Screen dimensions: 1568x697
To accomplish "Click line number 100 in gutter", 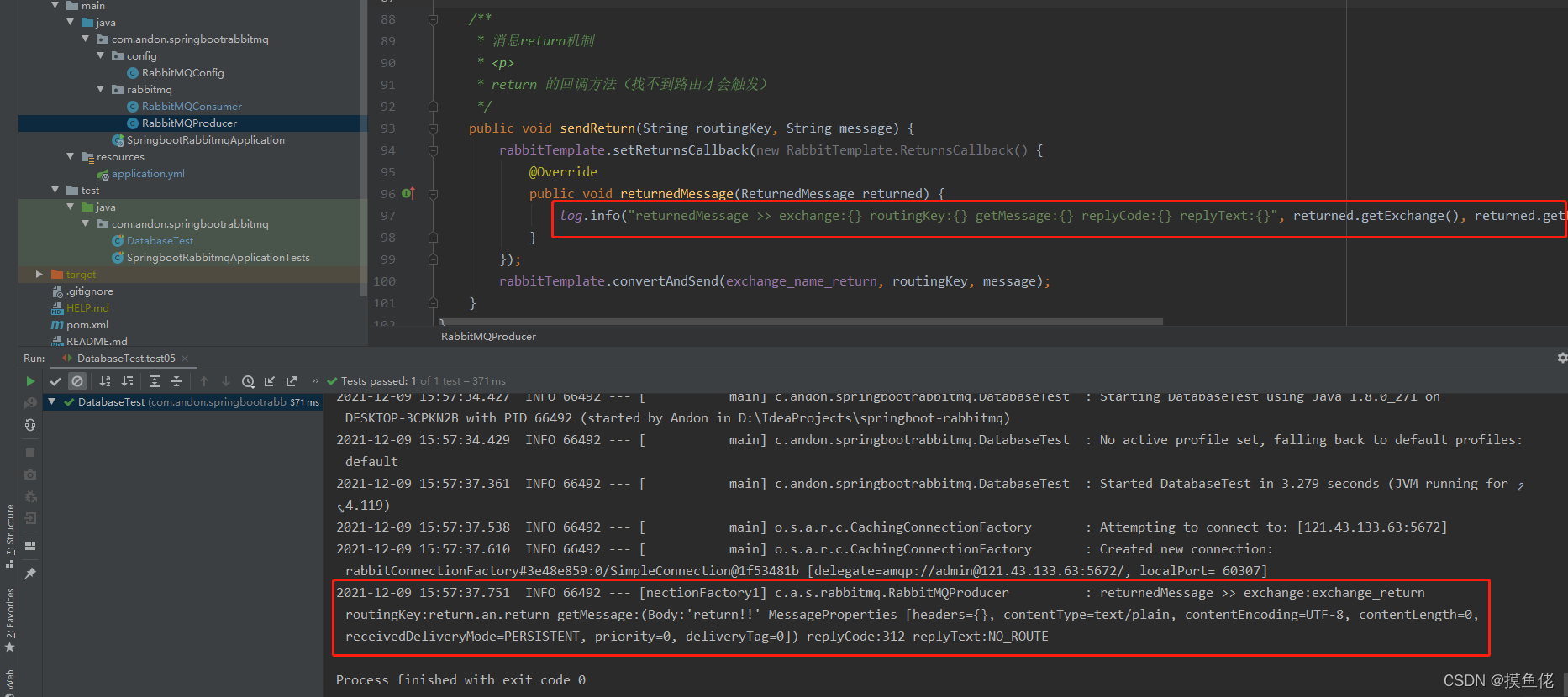I will 385,281.
